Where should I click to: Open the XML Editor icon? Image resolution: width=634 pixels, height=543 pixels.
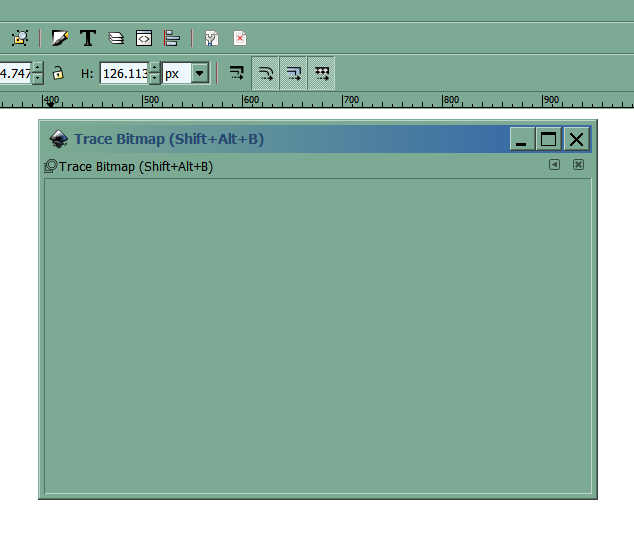(x=144, y=38)
